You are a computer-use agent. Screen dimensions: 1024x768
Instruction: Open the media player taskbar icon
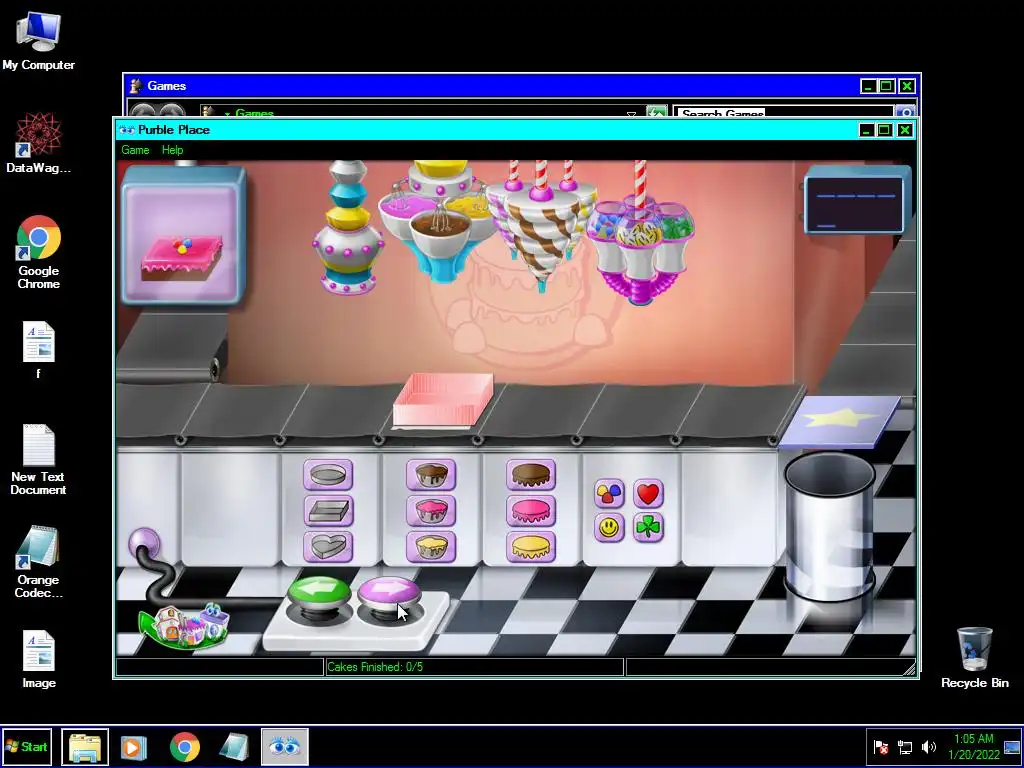click(x=133, y=747)
